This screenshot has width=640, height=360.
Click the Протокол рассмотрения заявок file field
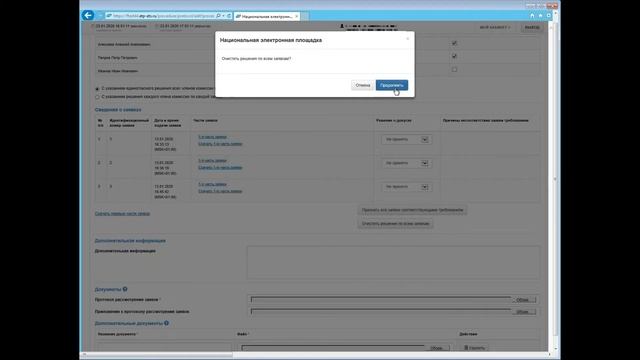[x=381, y=300]
